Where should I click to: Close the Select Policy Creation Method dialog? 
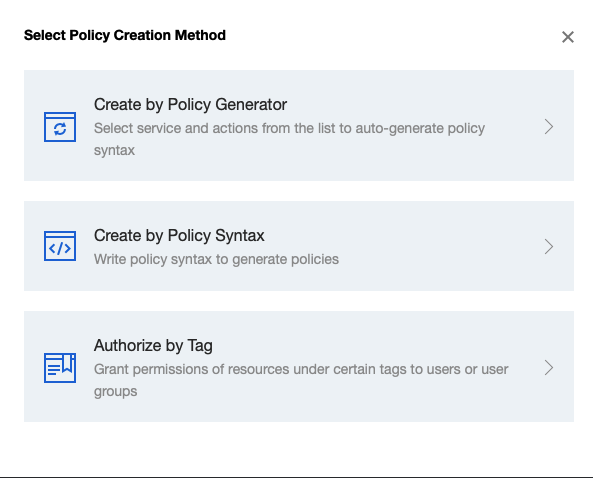coord(568,37)
